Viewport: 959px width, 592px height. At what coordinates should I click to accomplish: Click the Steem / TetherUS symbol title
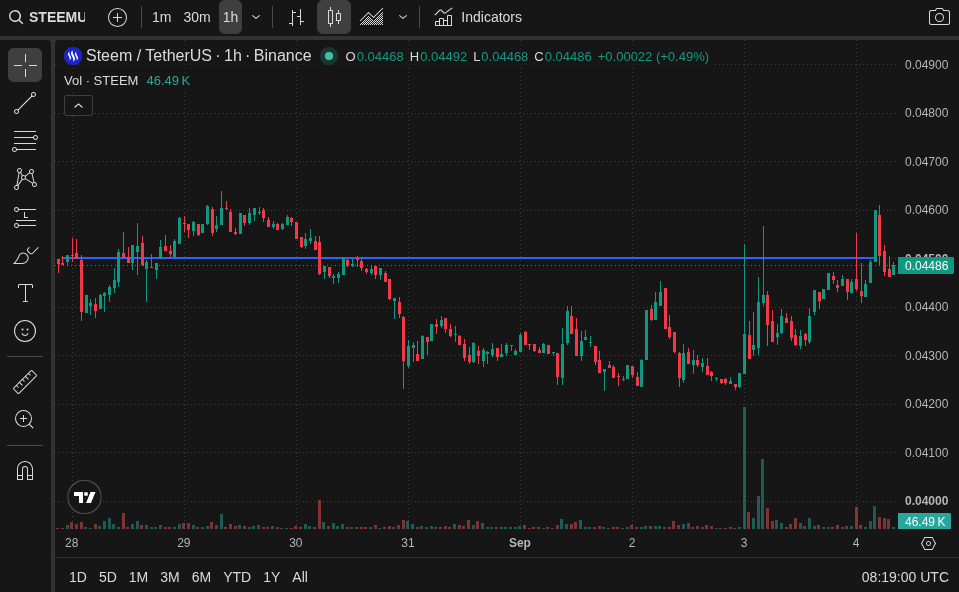point(198,56)
